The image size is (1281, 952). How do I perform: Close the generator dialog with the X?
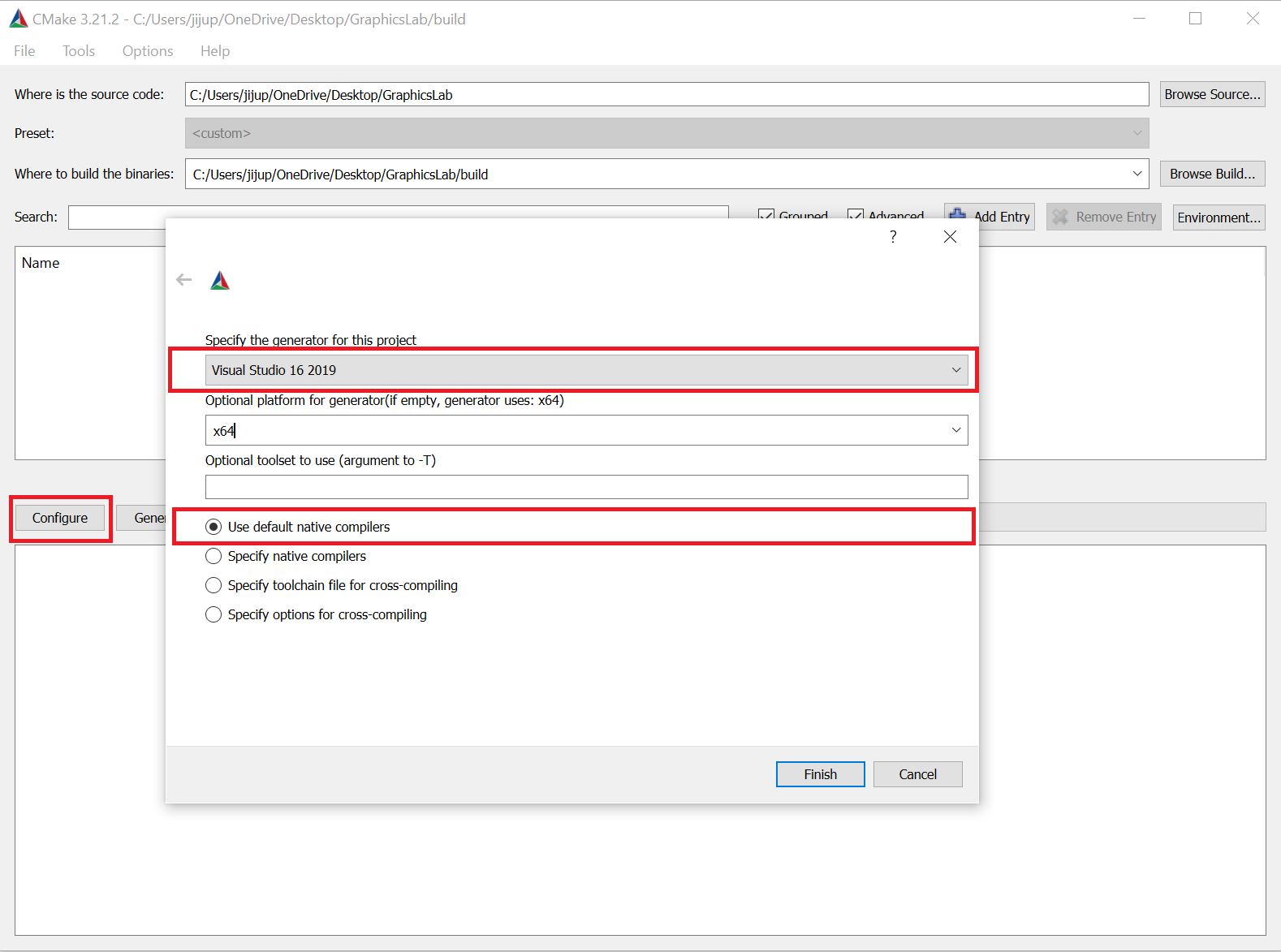click(x=950, y=236)
